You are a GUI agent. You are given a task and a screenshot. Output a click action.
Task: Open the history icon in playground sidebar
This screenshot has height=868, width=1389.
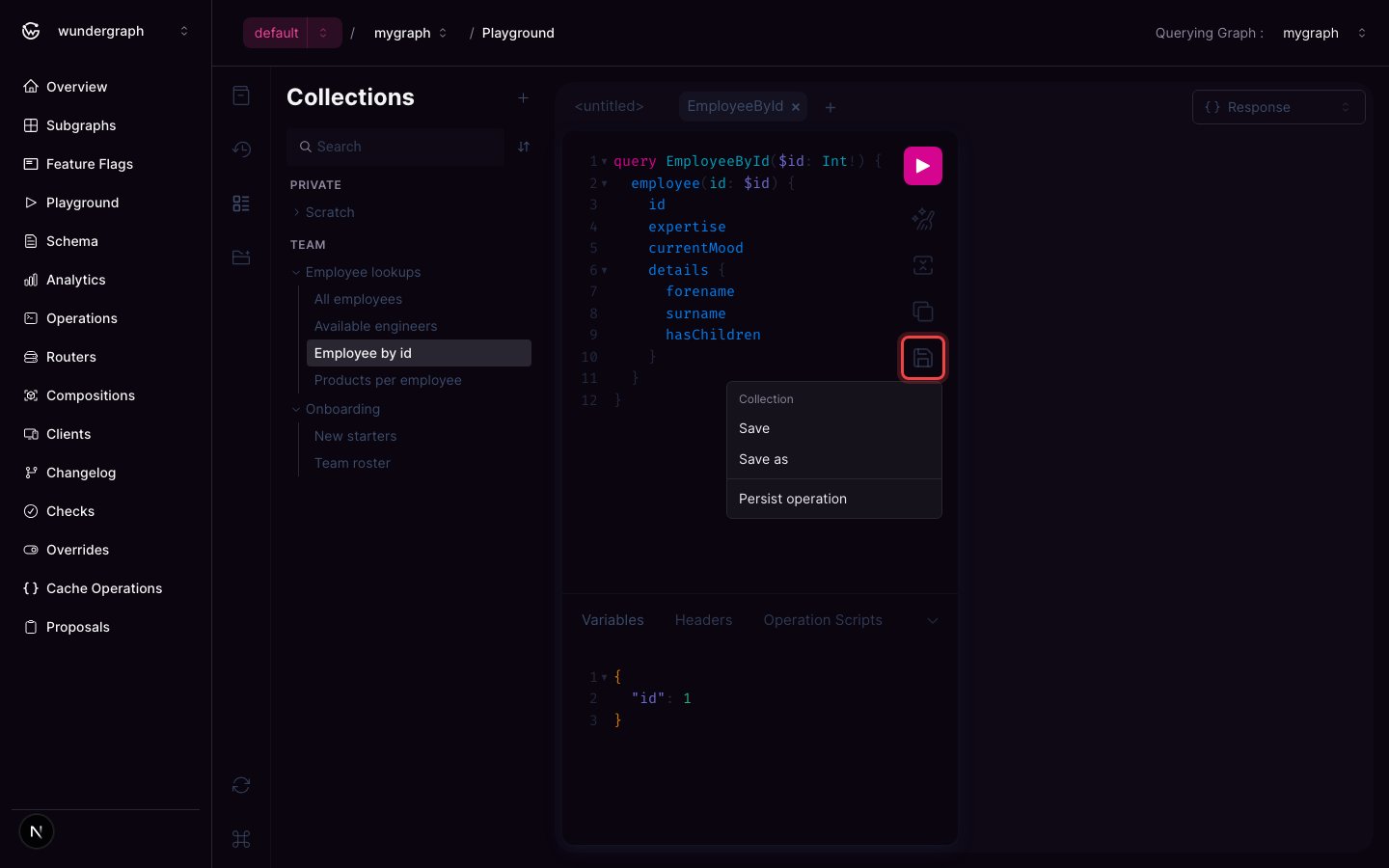tap(241, 149)
